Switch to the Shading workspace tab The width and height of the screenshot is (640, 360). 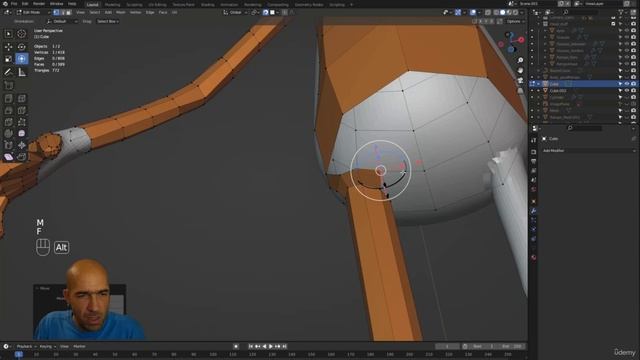coord(208,4)
